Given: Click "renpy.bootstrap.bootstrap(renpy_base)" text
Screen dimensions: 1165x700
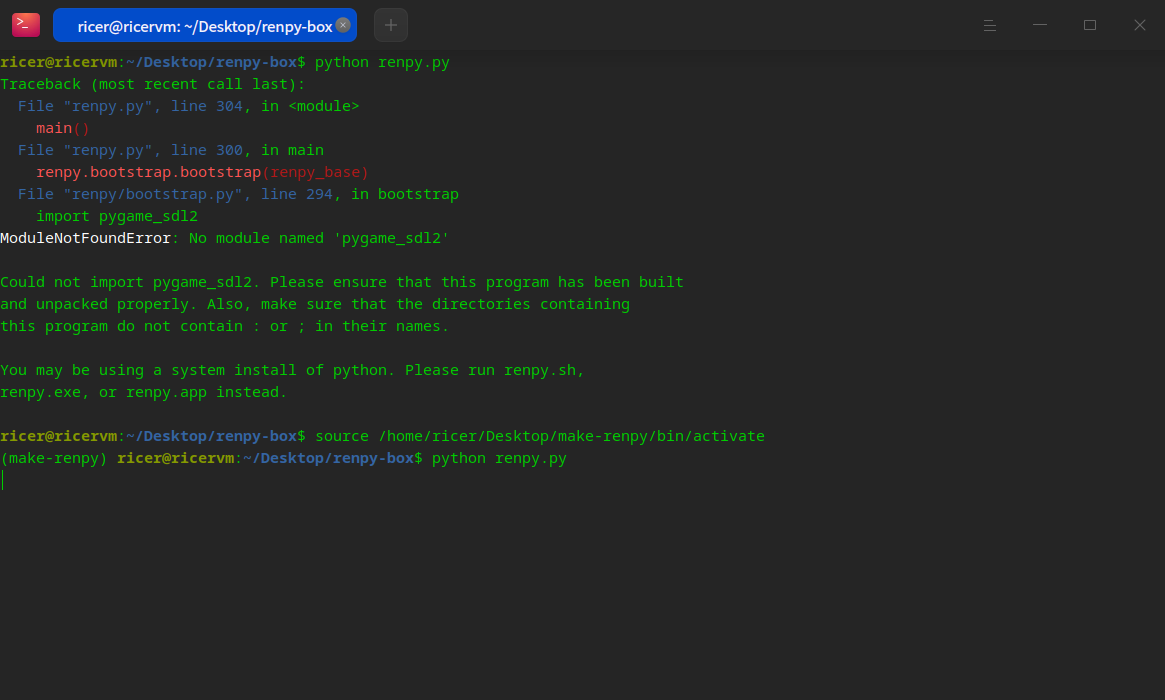Looking at the screenshot, I should point(202,172).
